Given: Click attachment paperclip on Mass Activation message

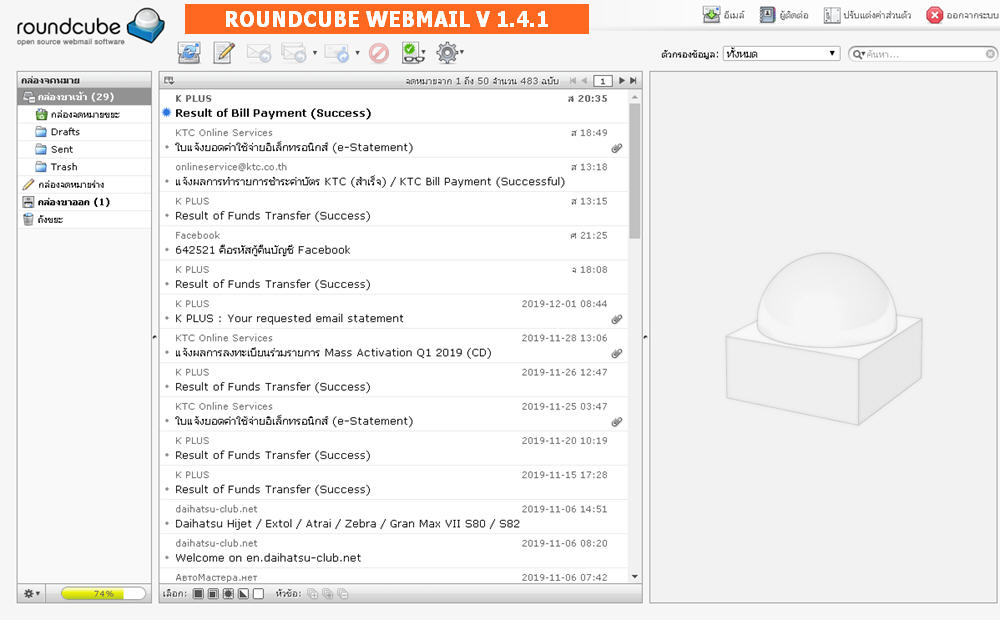Looking at the screenshot, I should 617,353.
